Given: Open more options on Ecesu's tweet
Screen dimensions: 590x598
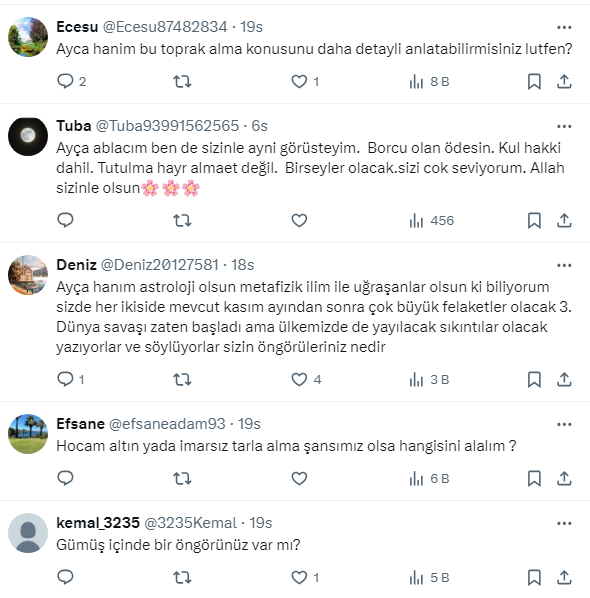Looking at the screenshot, I should coord(564,27).
